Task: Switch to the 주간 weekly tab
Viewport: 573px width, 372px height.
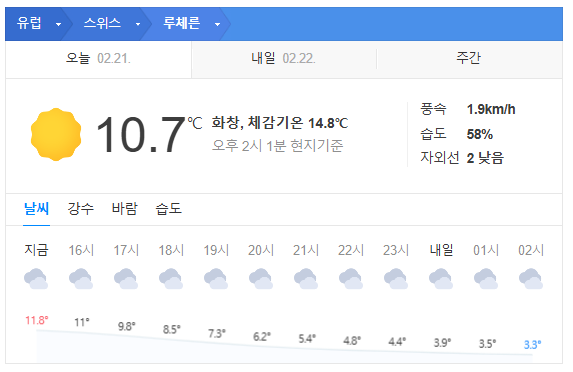Action: click(x=469, y=58)
